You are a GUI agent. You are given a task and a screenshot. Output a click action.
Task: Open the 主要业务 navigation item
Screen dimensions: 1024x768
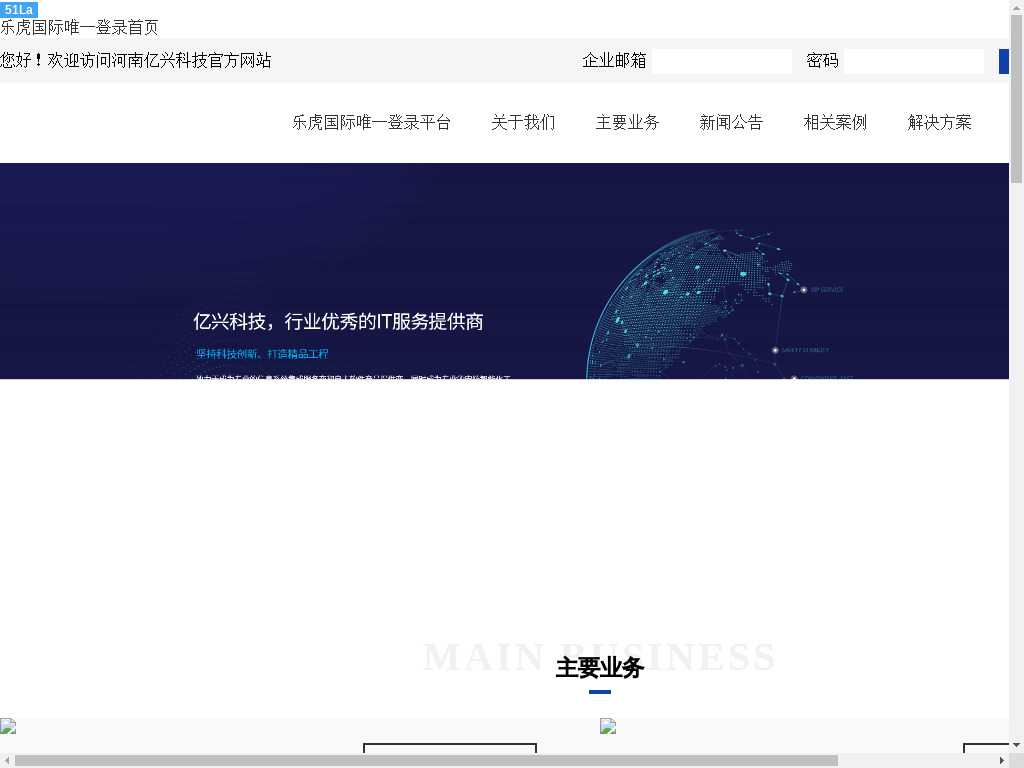point(628,122)
